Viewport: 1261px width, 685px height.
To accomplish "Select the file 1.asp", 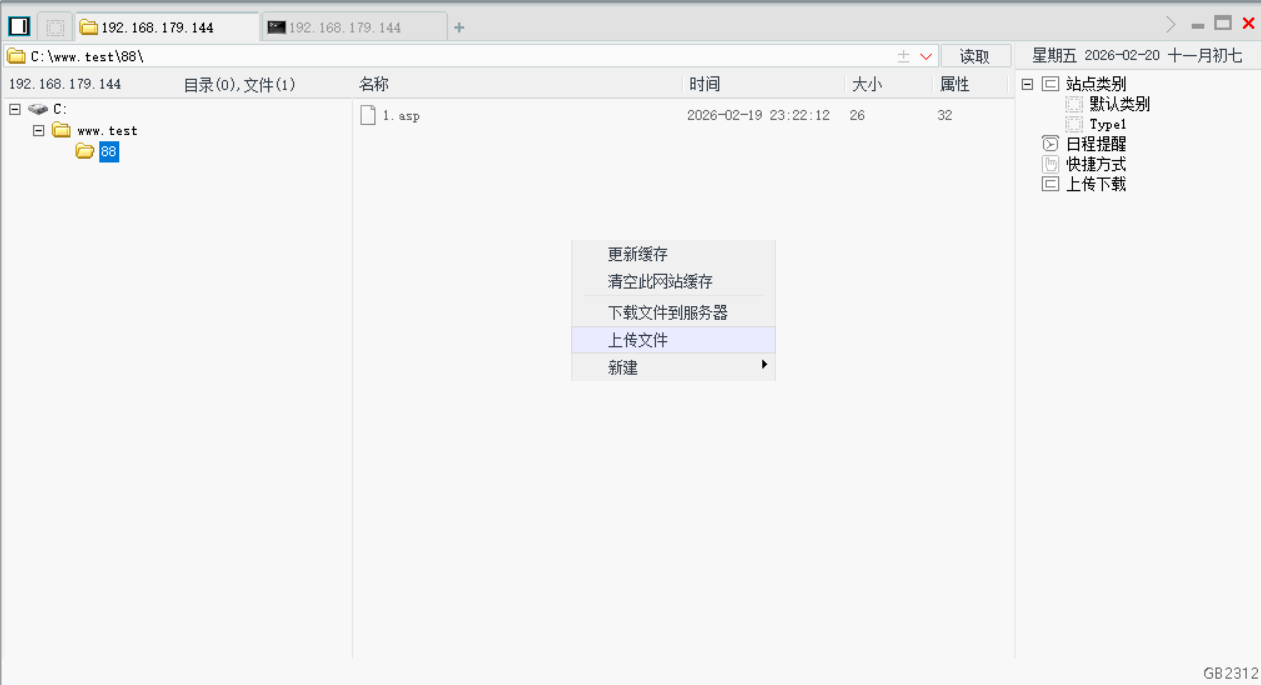I will pos(401,116).
